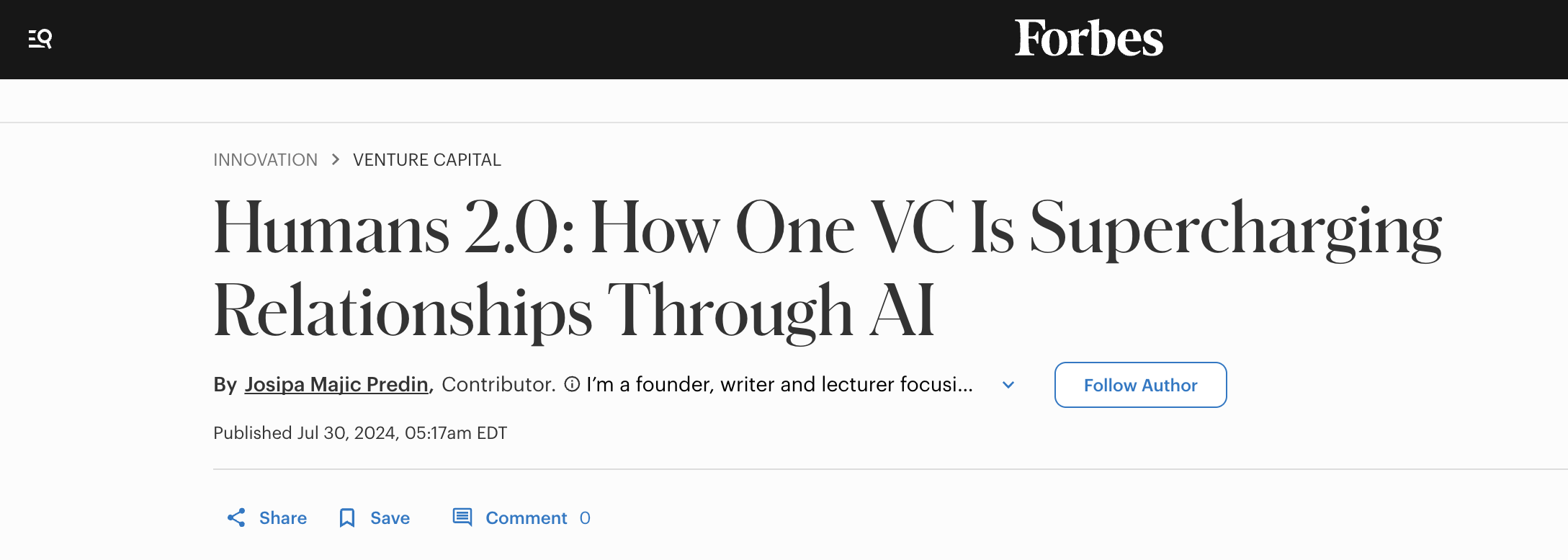This screenshot has width=1568, height=560.
Task: Click the comment count of 0
Action: tap(585, 518)
